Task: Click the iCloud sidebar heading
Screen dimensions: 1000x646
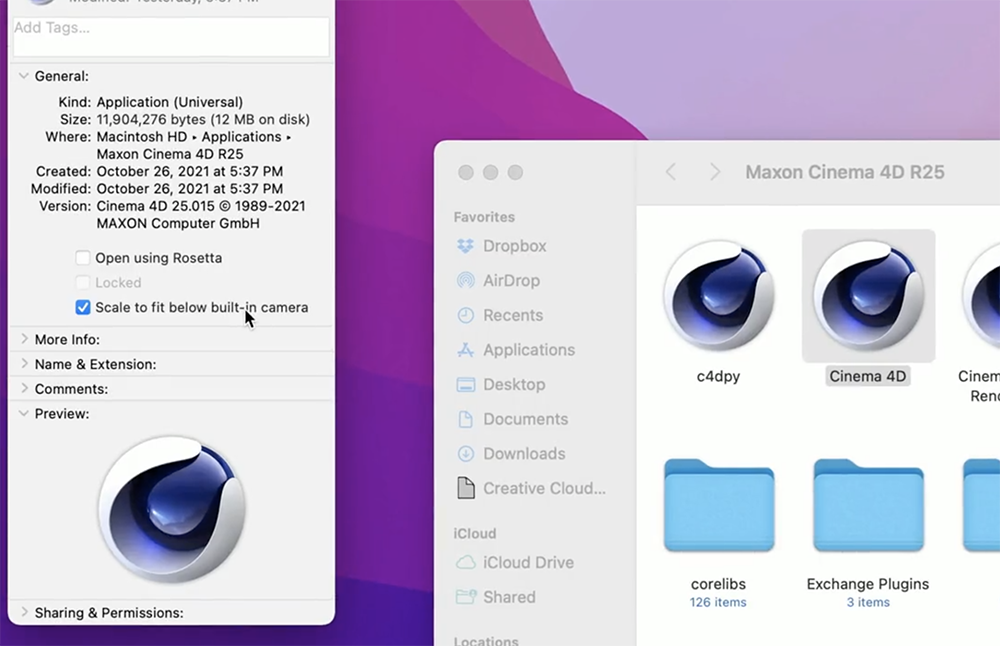Action: [x=474, y=533]
